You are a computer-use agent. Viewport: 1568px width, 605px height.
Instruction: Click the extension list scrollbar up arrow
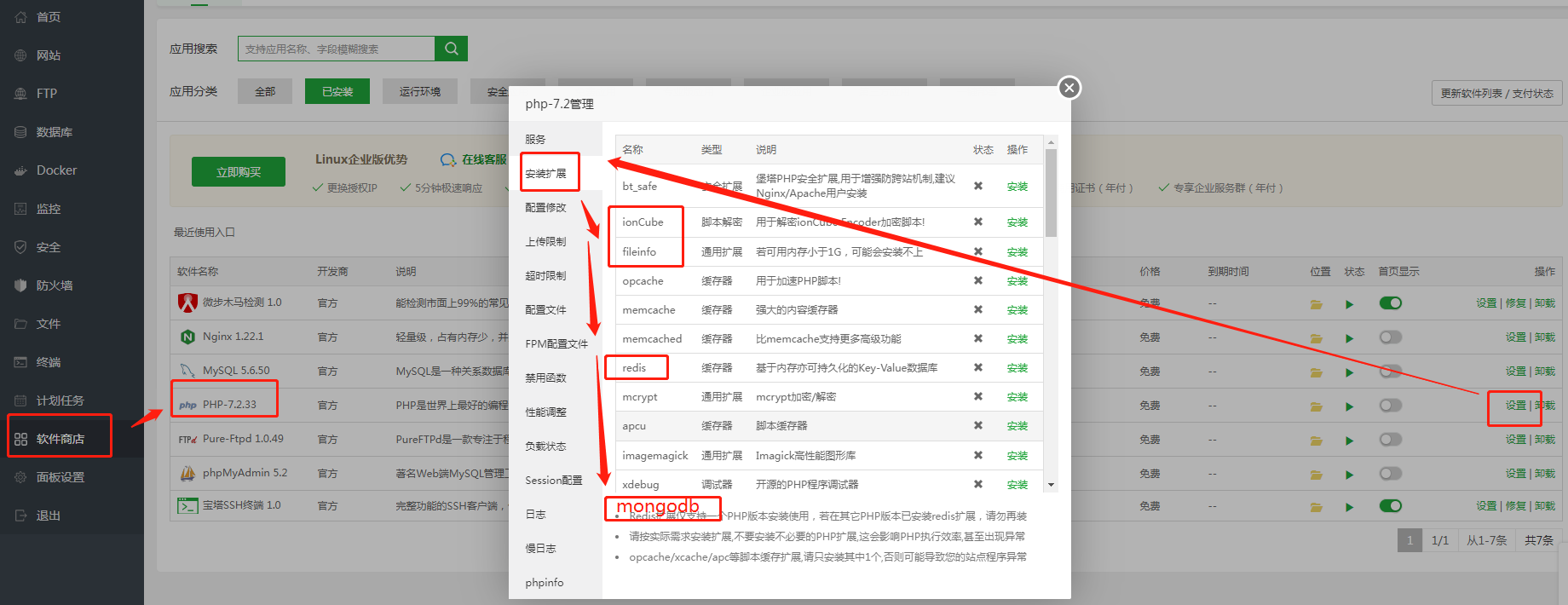(x=1051, y=142)
